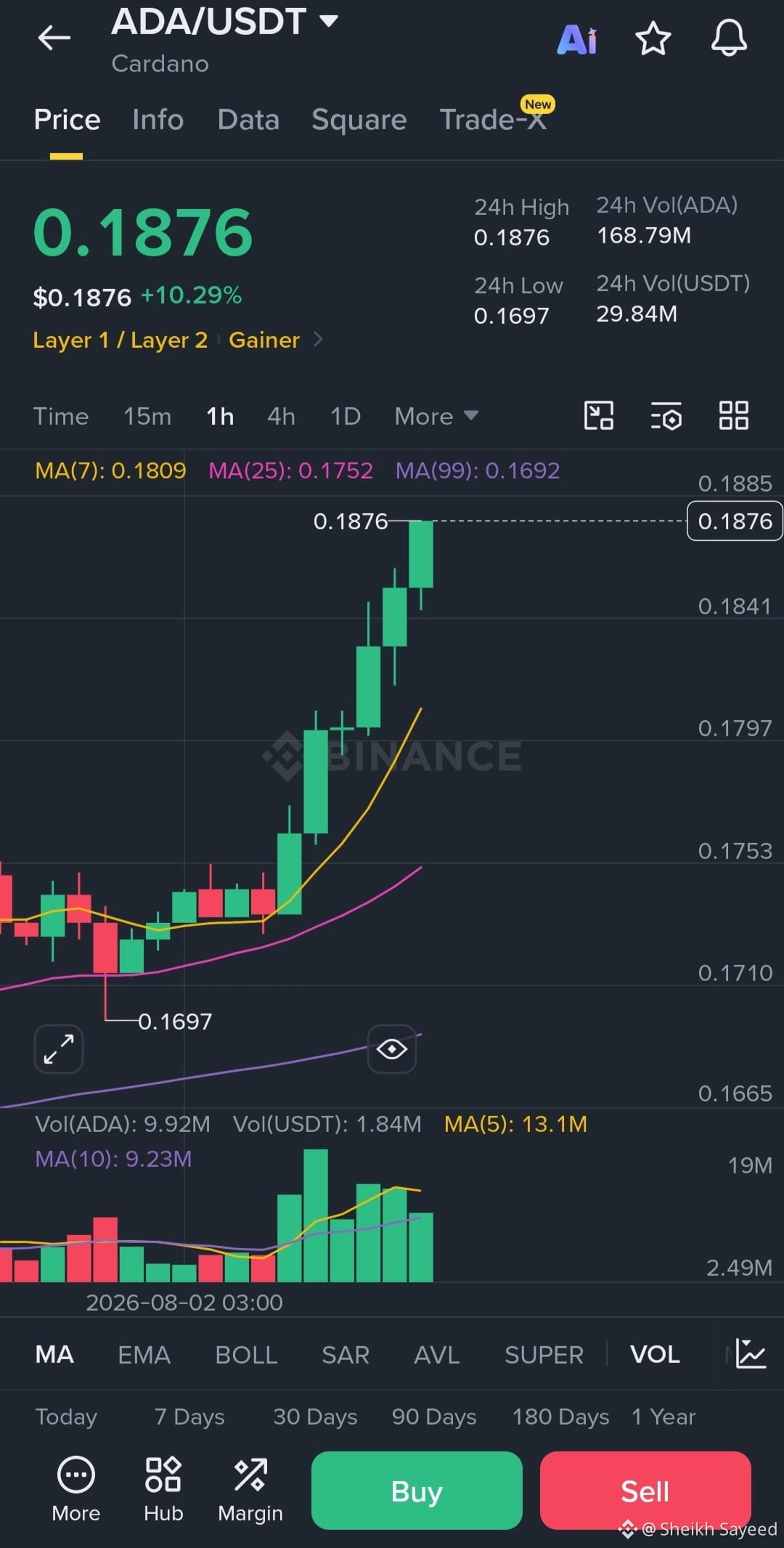This screenshot has height=1548, width=784.
Task: Select the 30 Days performance range
Action: tap(315, 1417)
